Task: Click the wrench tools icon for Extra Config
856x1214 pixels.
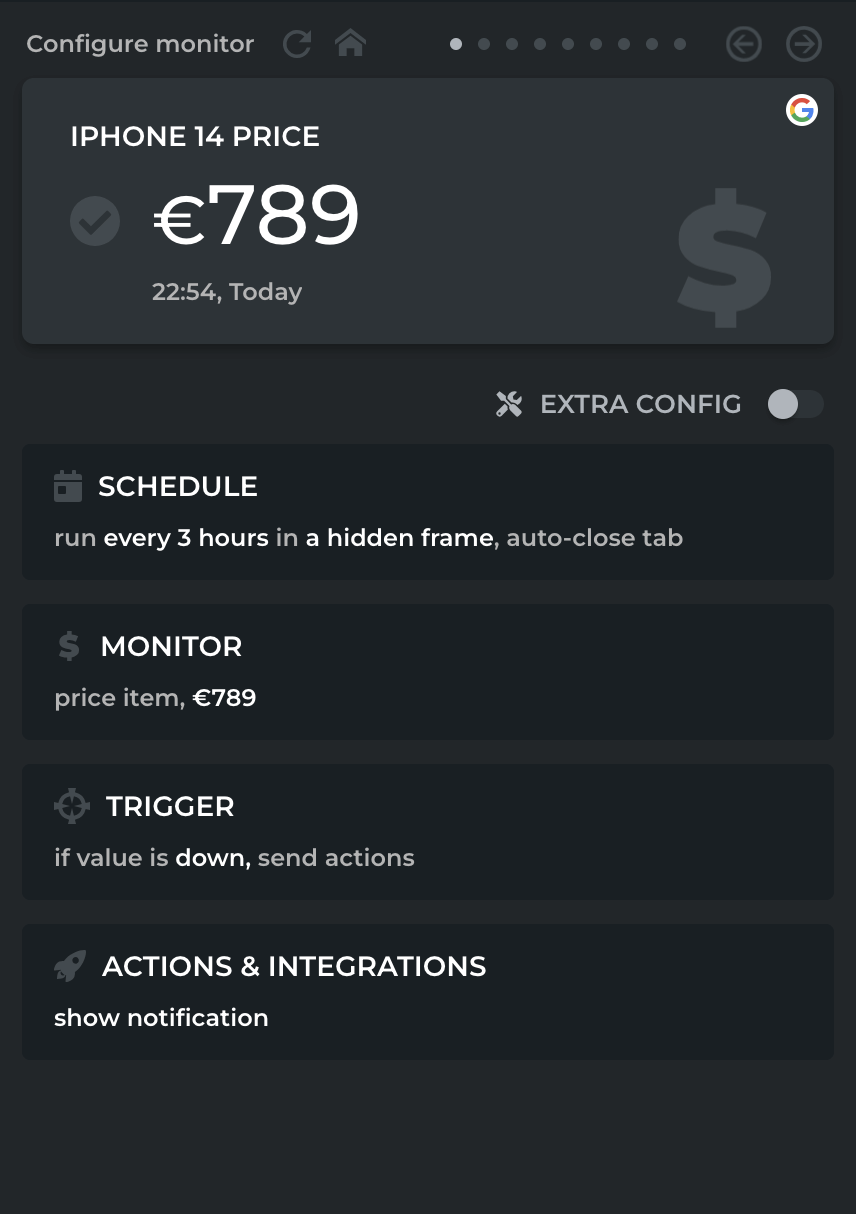Action: (x=509, y=404)
